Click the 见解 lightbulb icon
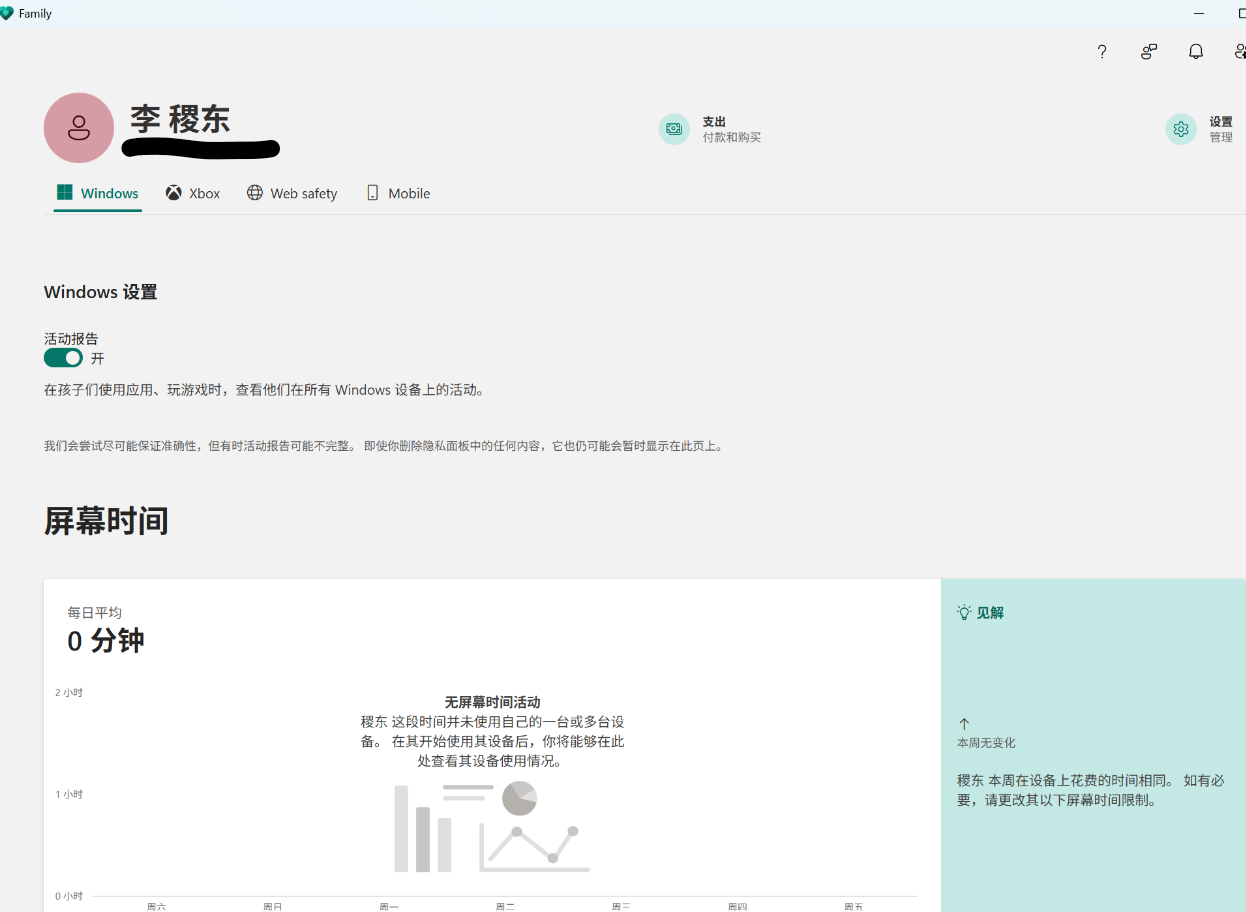Screen dimensions: 1246x912 click(x=964, y=612)
